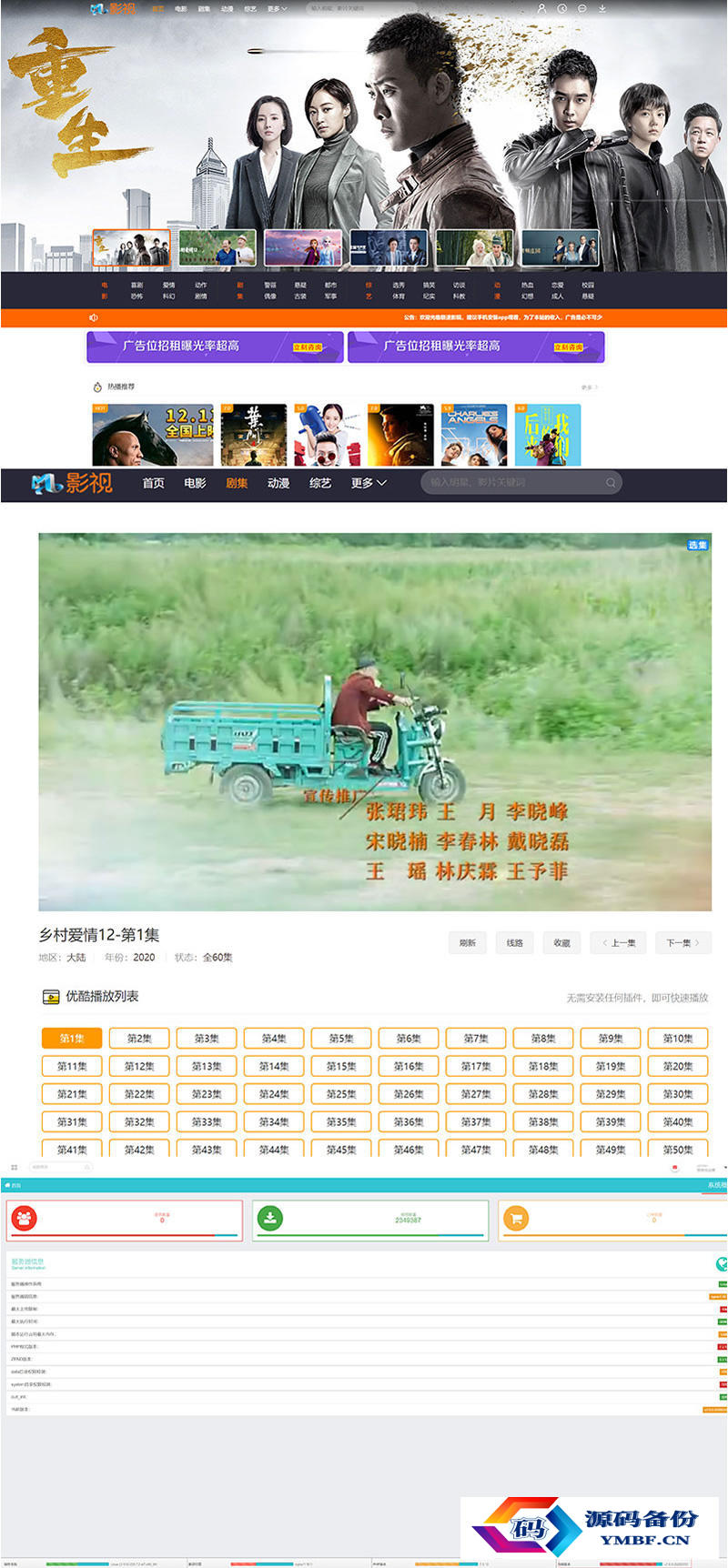Go to previous episode with 上一集

coord(619,942)
